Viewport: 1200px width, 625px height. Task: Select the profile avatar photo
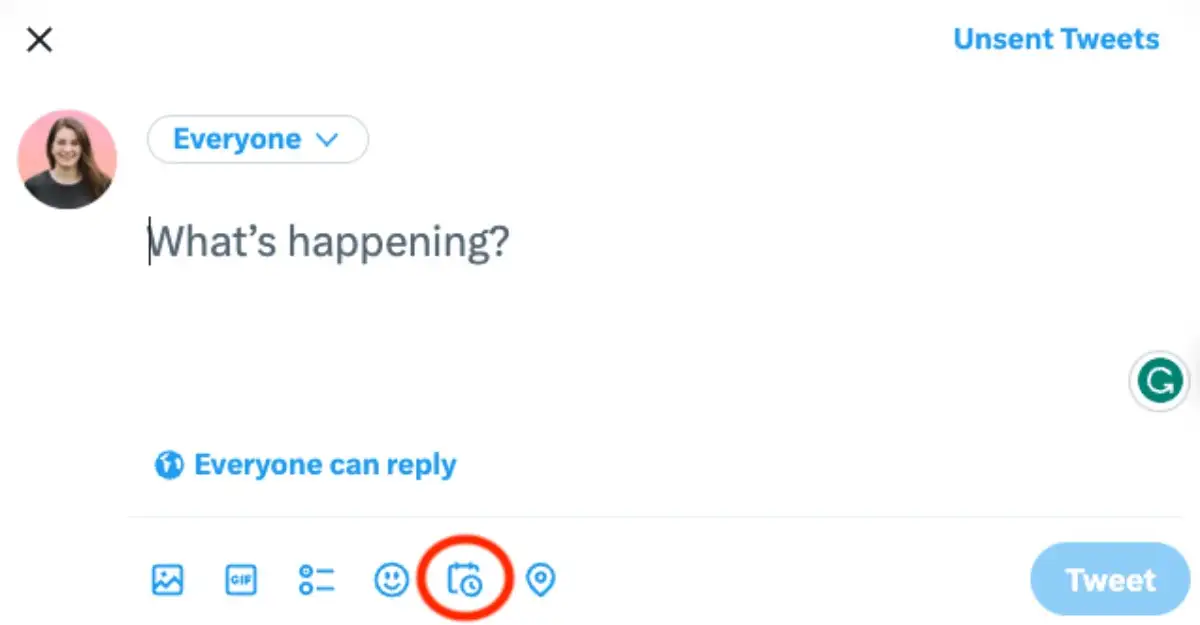point(66,159)
